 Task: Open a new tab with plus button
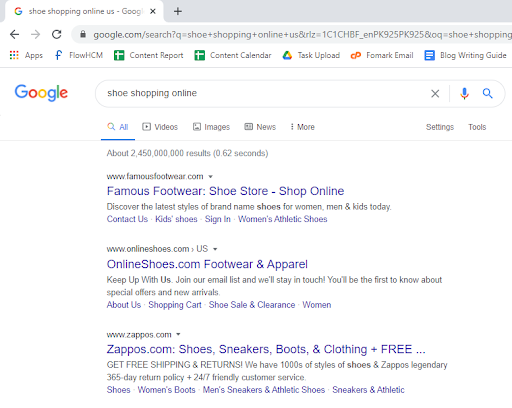[x=178, y=11]
